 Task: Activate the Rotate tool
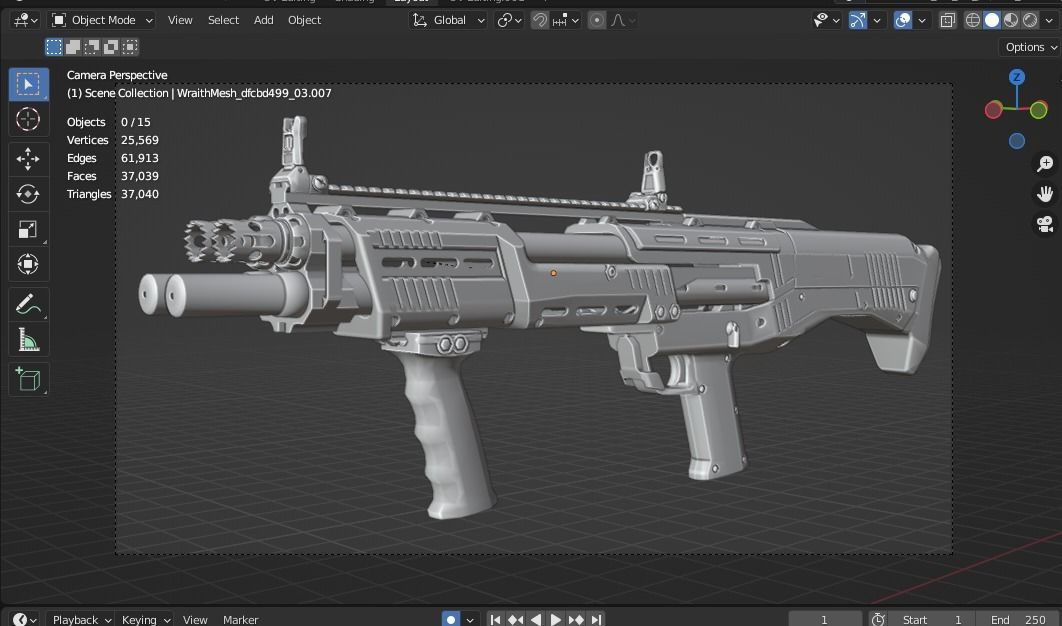pos(28,194)
